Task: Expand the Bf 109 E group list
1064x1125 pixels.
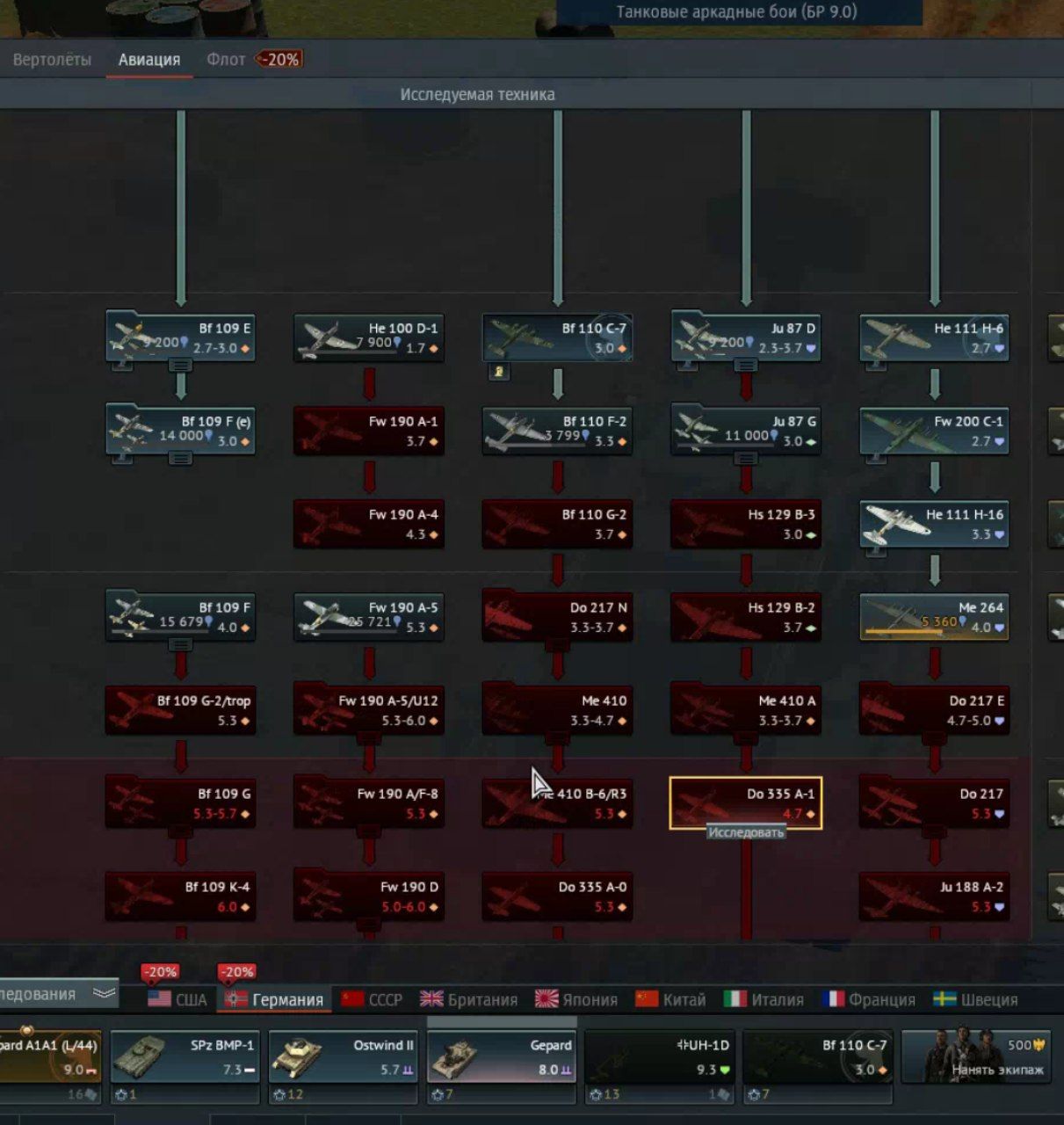Action: [180, 366]
